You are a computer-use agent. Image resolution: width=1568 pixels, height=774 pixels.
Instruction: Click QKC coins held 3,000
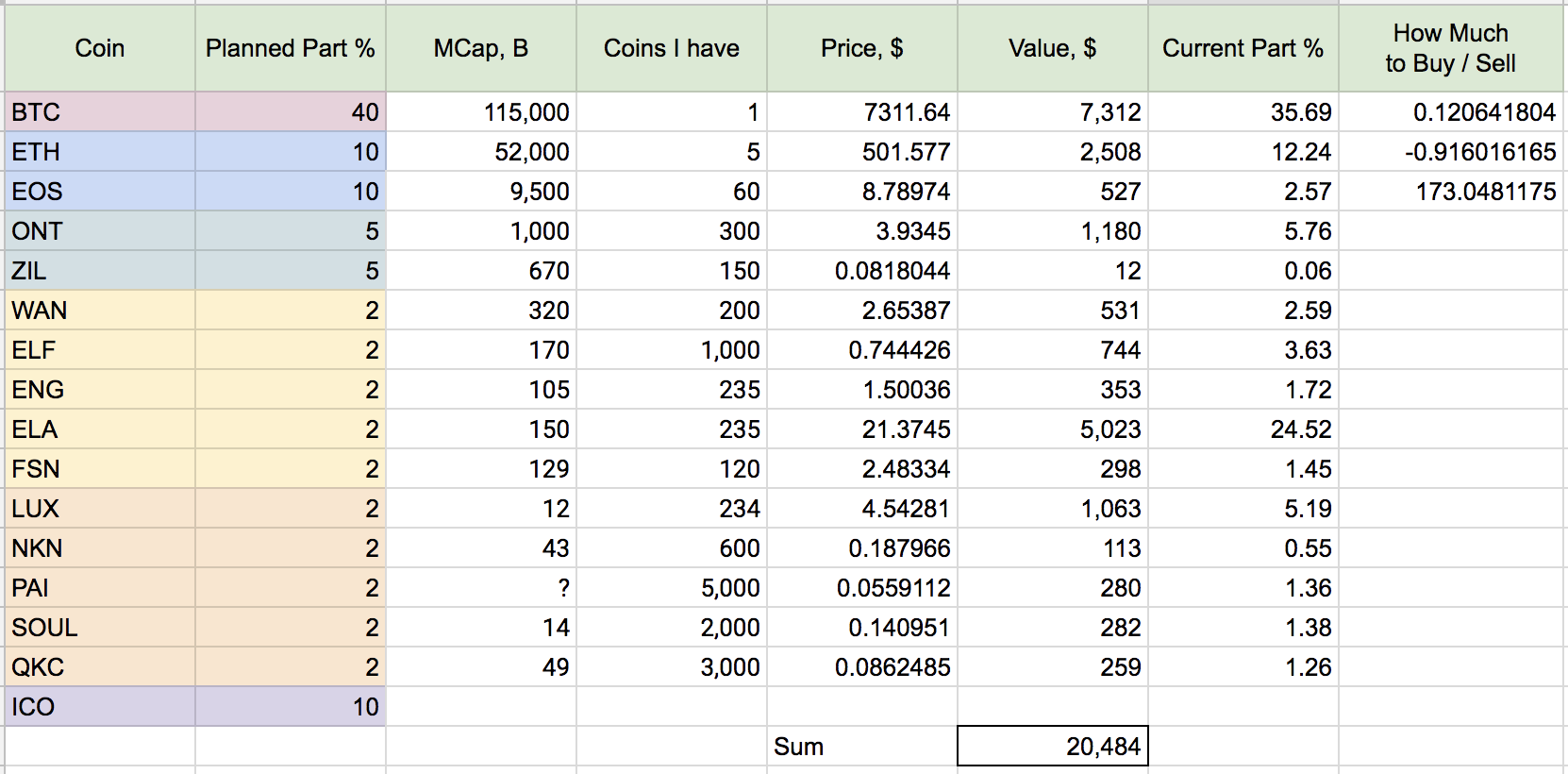point(672,667)
